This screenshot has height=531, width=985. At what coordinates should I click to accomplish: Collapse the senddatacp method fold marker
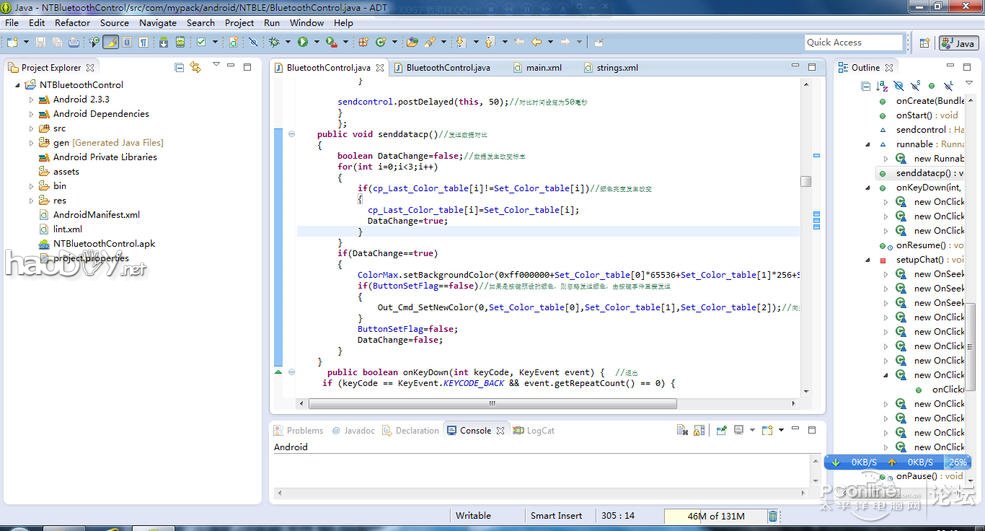click(291, 134)
